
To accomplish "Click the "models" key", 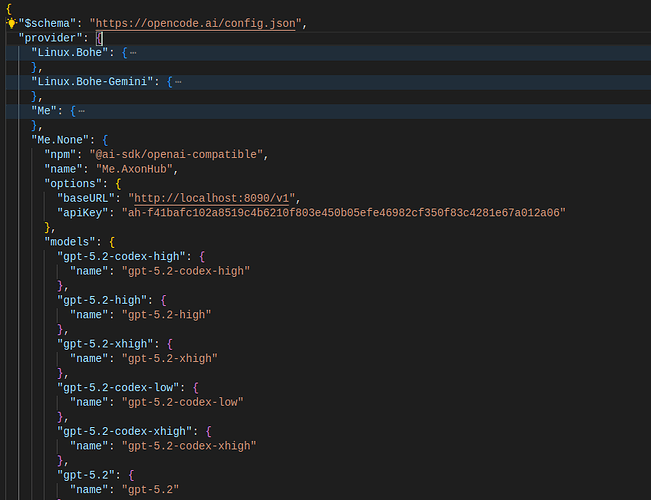I will (70, 242).
